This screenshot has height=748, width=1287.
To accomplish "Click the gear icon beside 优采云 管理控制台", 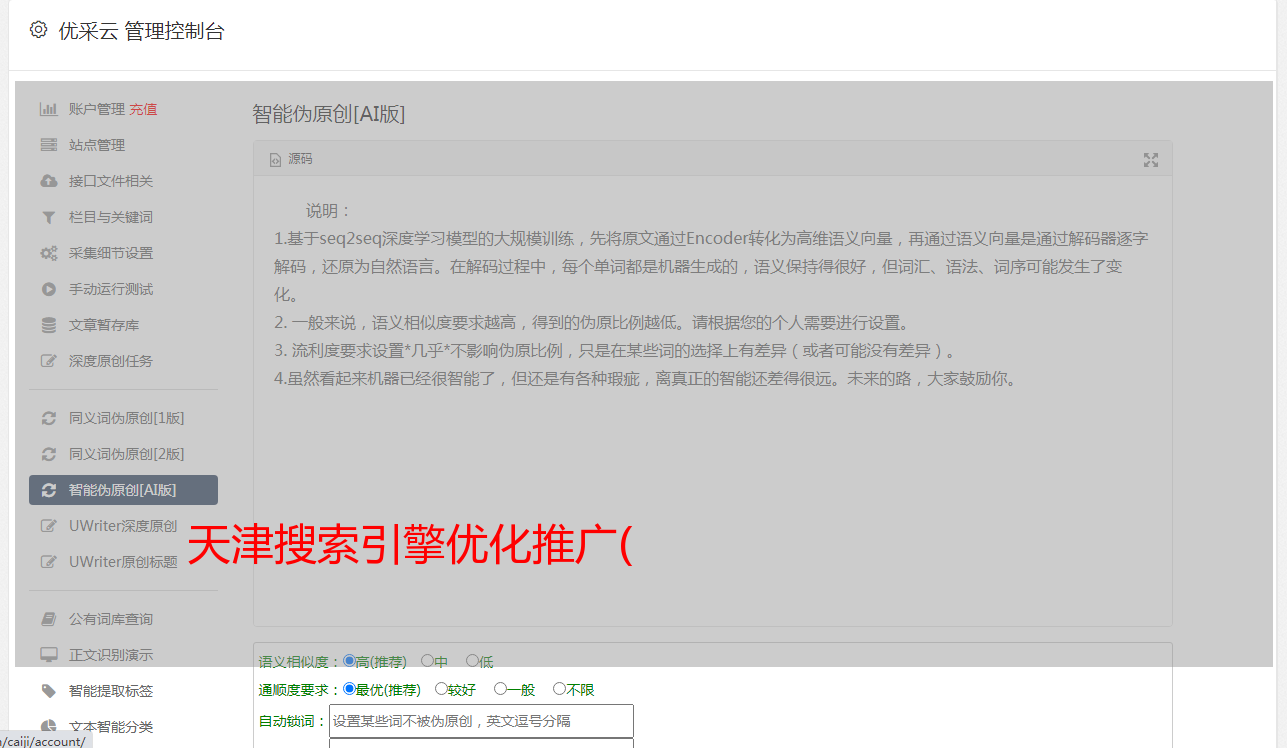I will tap(38, 30).
